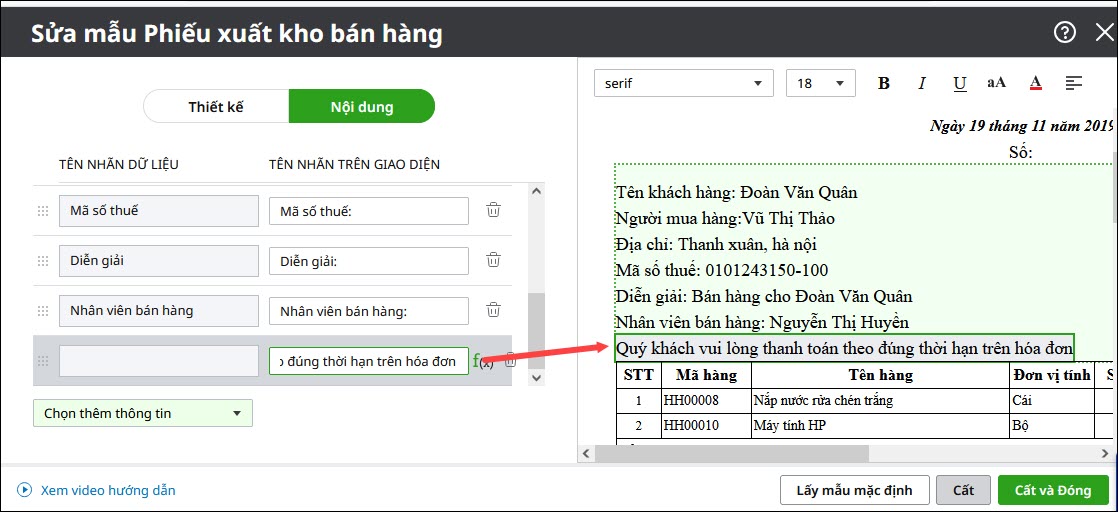The width and height of the screenshot is (1118, 512).
Task: Click the Mã số thuế data label field
Action: [158, 210]
